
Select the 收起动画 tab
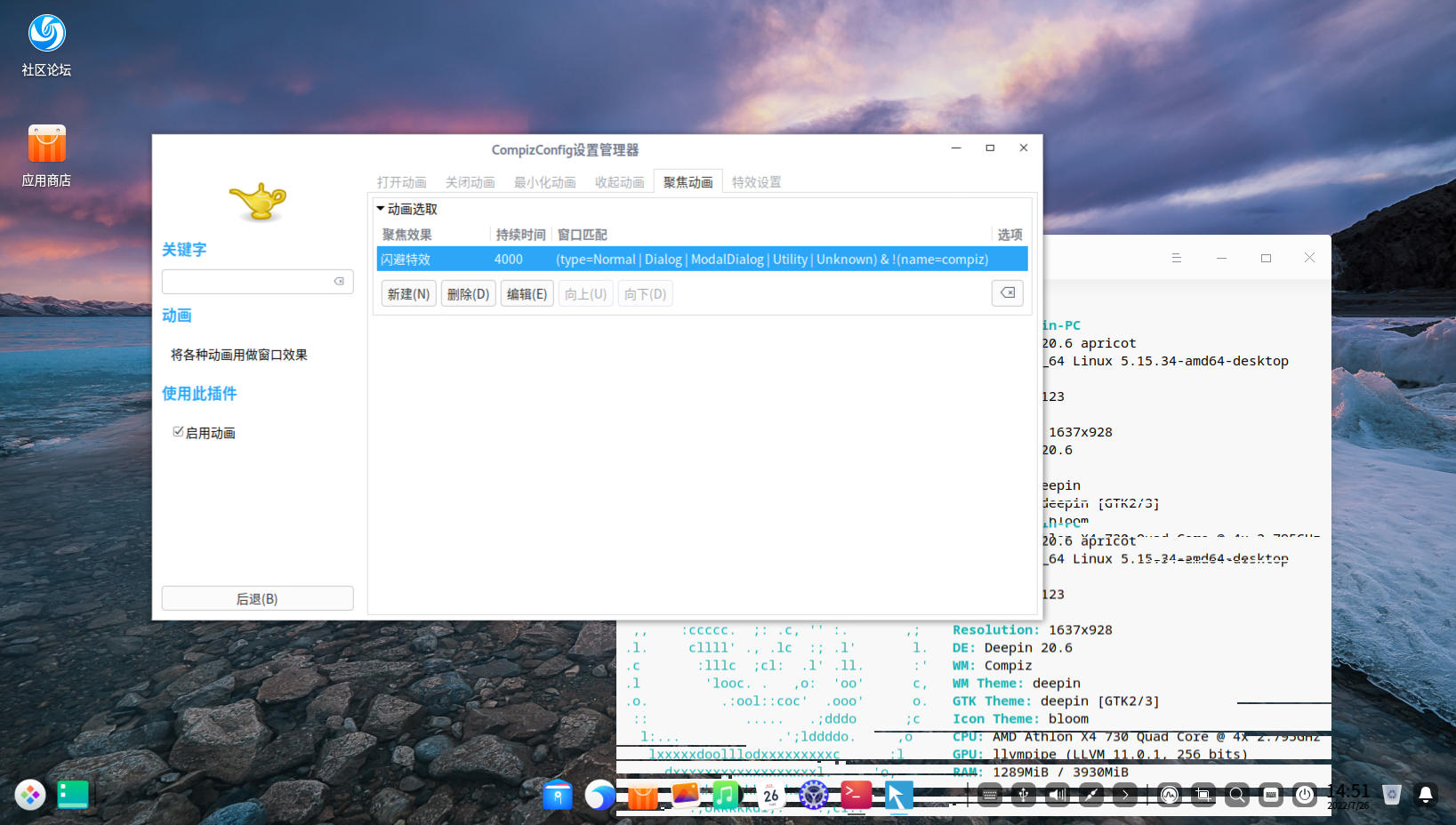tap(620, 182)
